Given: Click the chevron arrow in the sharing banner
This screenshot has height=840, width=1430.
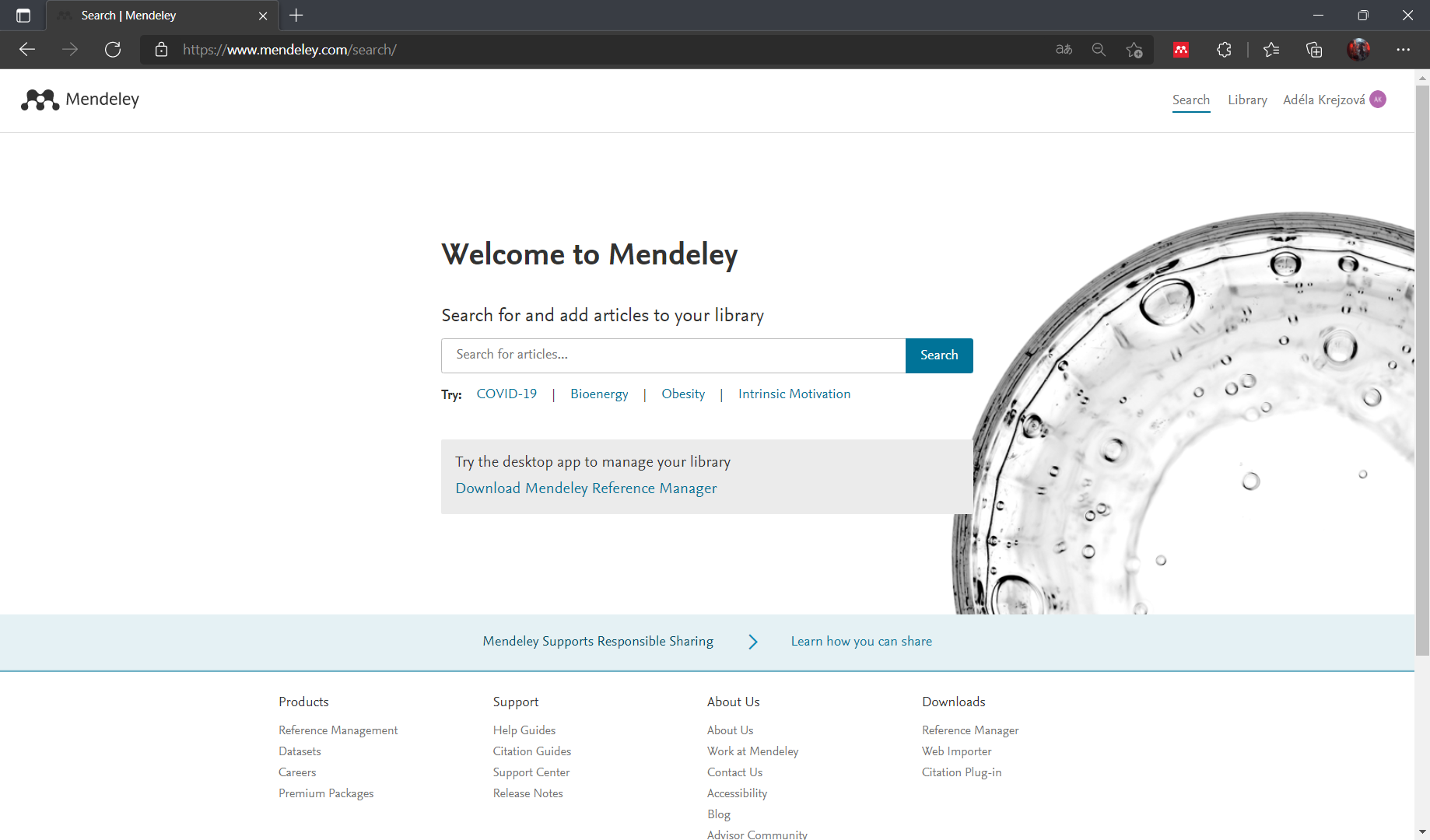Looking at the screenshot, I should point(752,642).
